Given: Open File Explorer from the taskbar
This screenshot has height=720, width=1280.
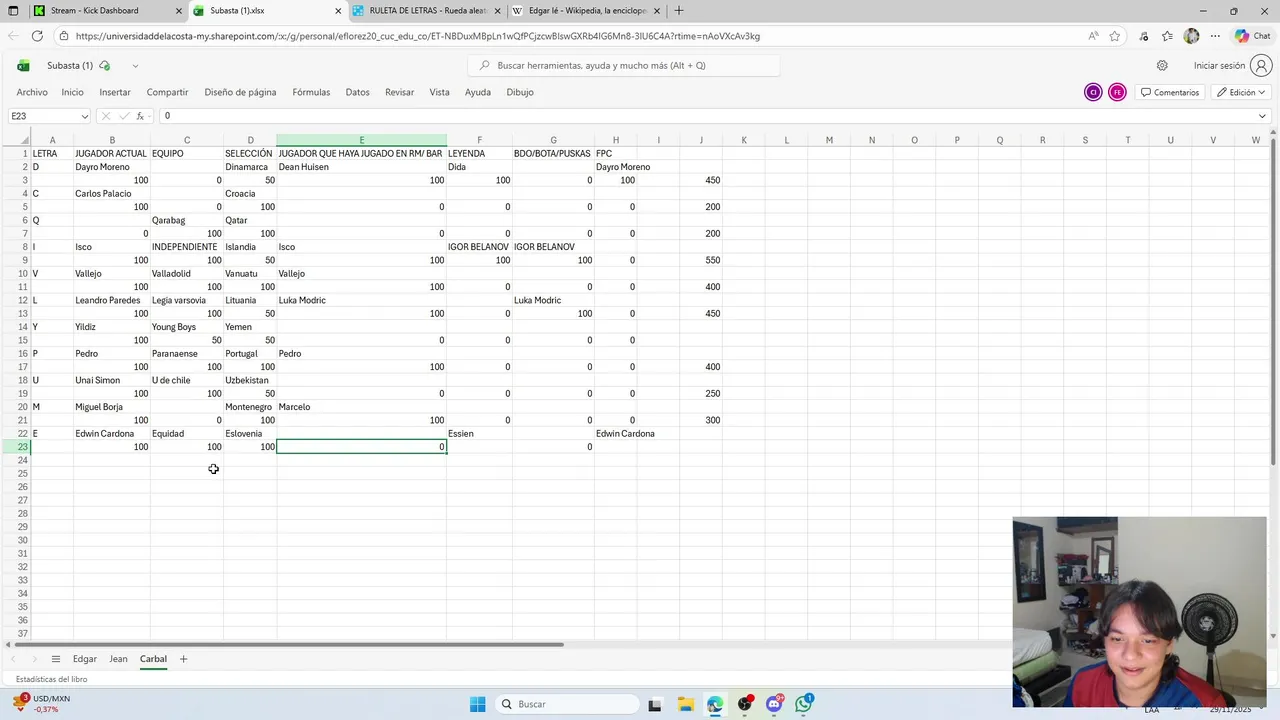Looking at the screenshot, I should [x=685, y=704].
